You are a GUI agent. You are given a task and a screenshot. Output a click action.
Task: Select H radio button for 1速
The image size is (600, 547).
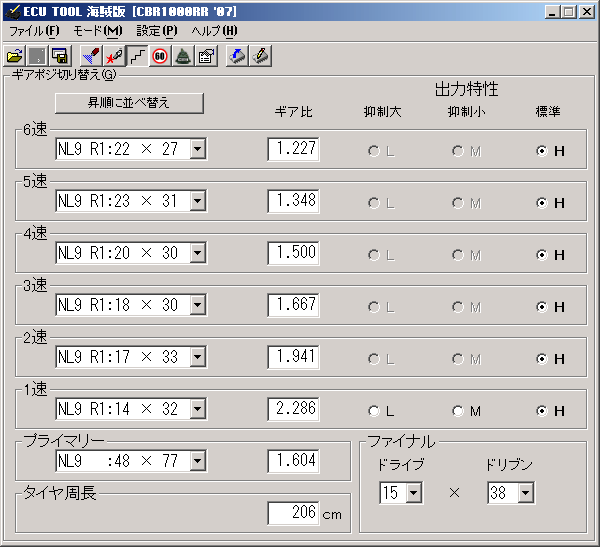[550, 411]
